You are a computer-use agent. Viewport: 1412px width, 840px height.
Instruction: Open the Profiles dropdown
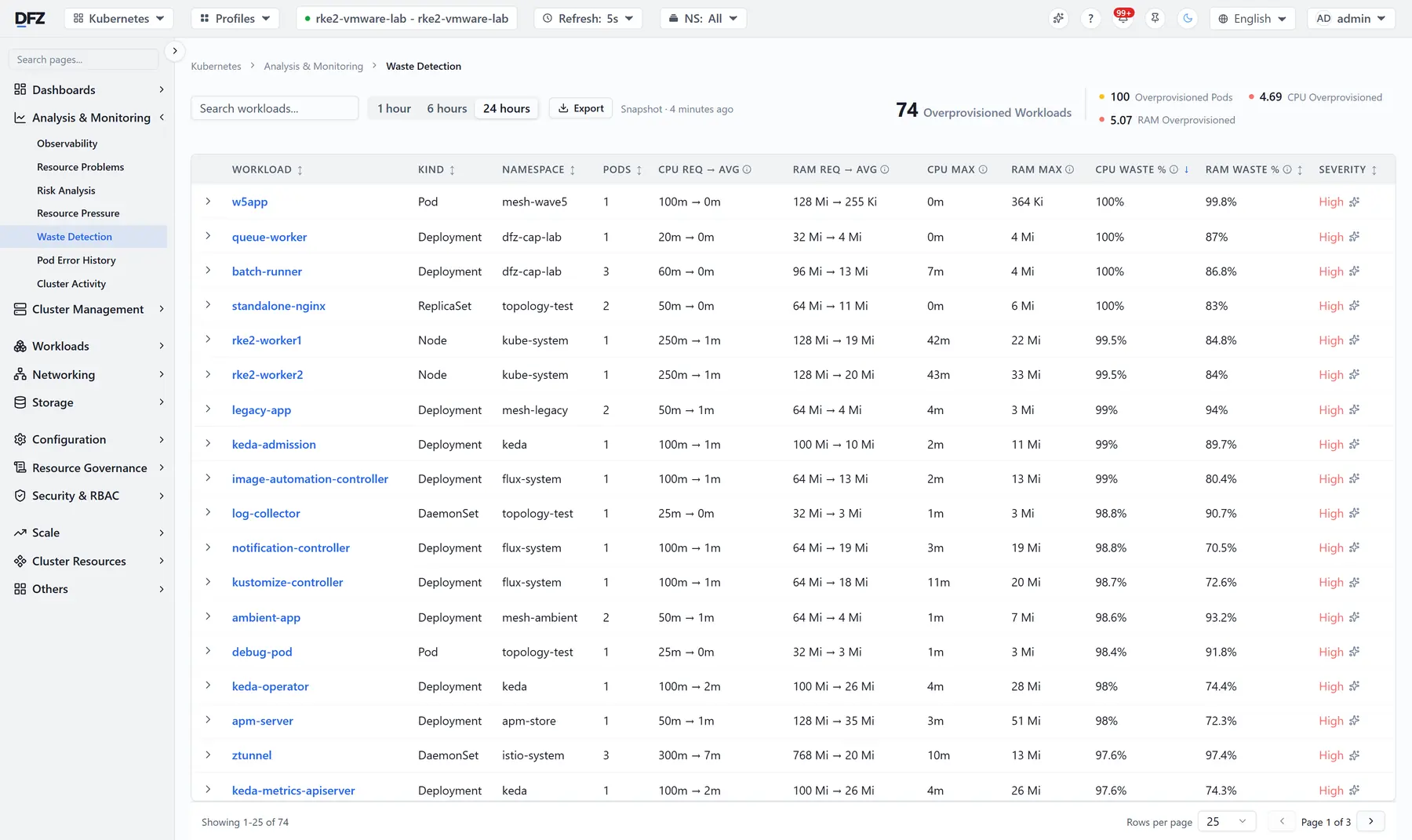pyautogui.click(x=235, y=18)
